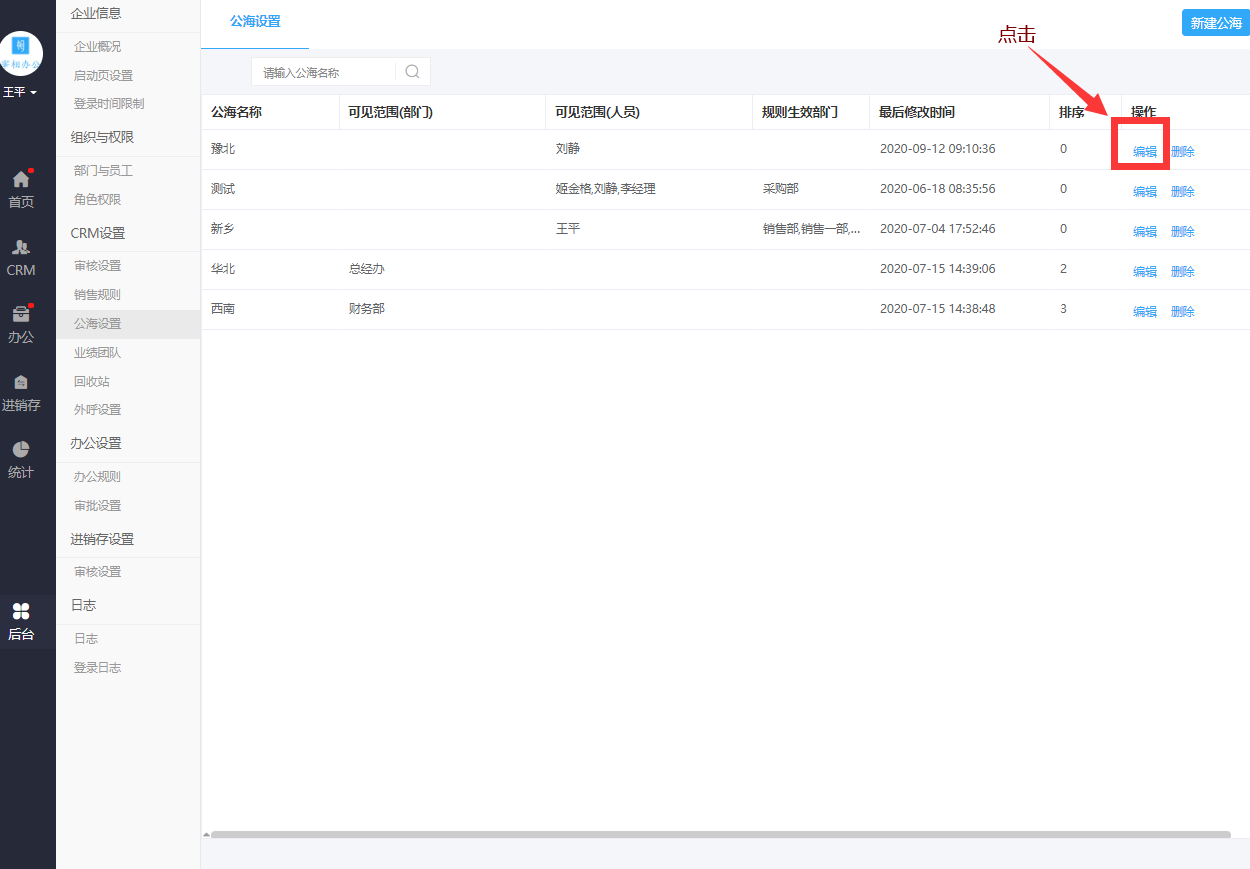This screenshot has width=1250, height=869.
Task: Click the 可见范围(部门) column header
Action: (x=390, y=112)
